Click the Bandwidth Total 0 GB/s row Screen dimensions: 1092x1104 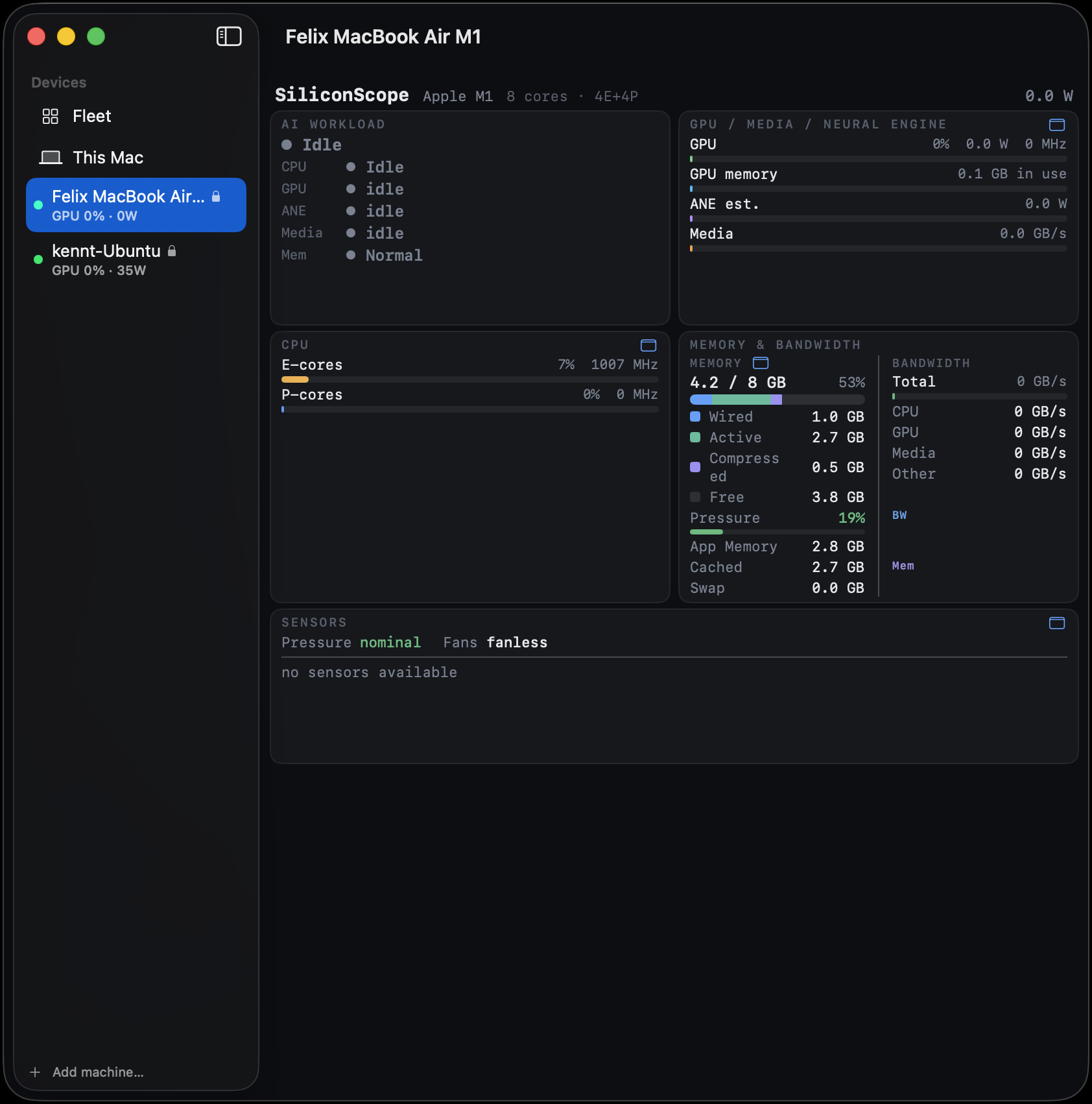(979, 381)
